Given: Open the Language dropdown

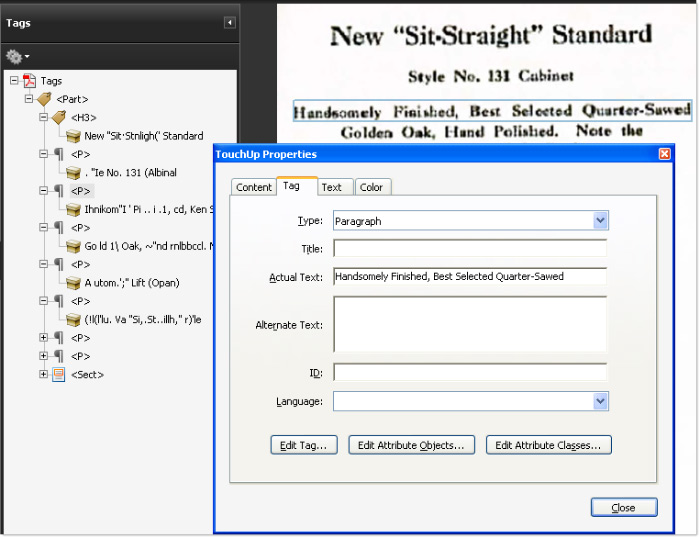Looking at the screenshot, I should pyautogui.click(x=600, y=401).
